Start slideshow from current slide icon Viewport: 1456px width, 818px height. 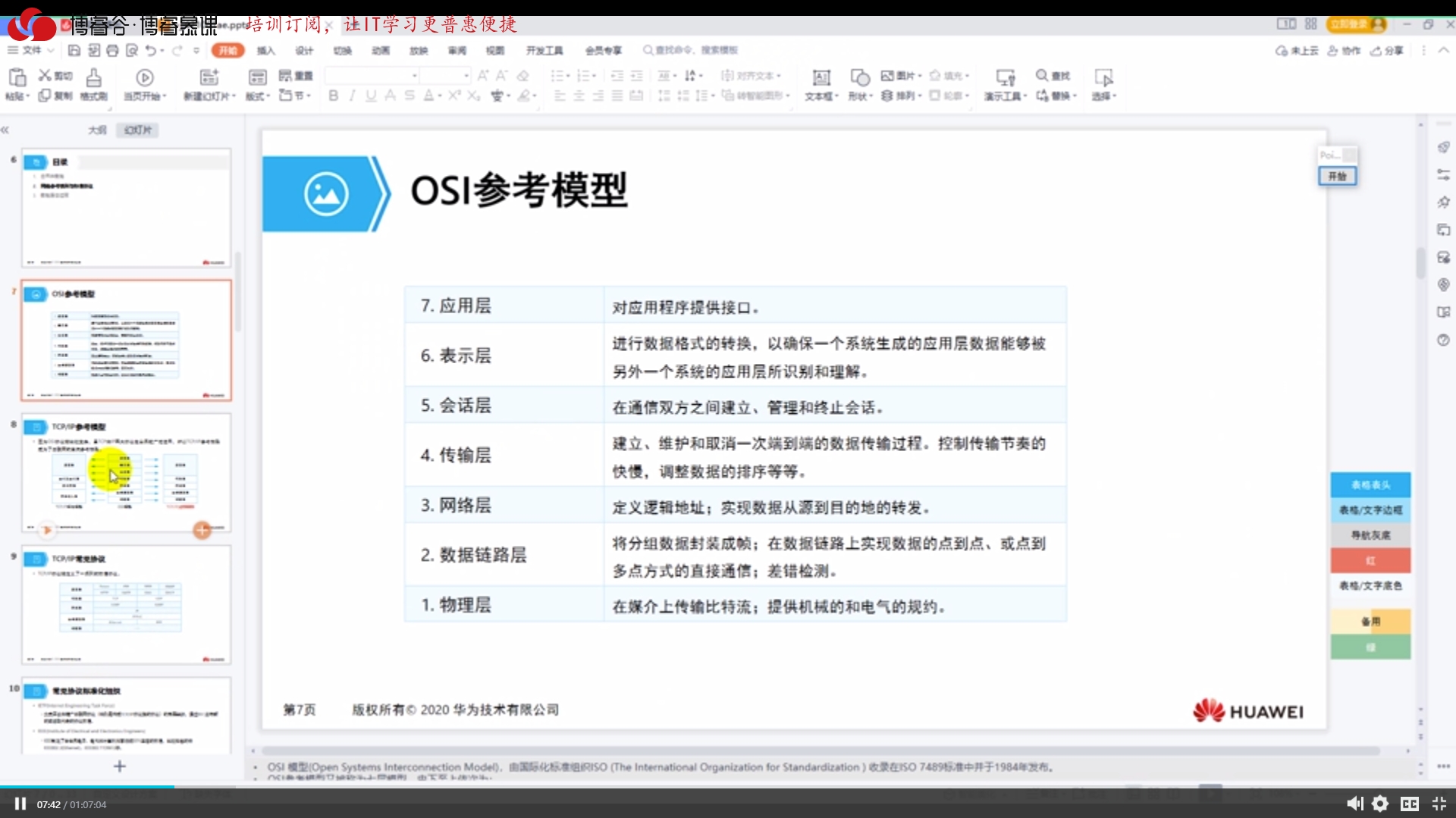coord(145,77)
